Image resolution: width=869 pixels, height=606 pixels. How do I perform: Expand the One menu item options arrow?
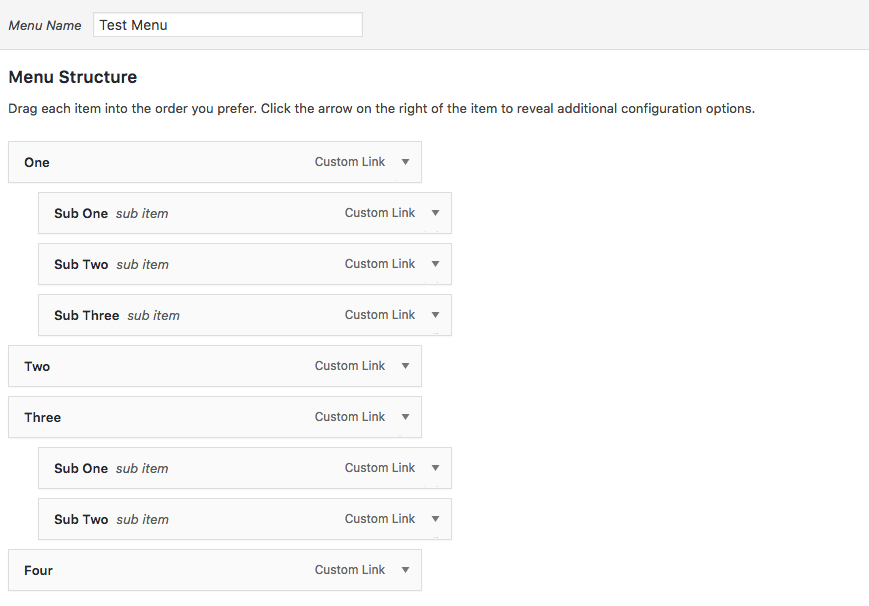(x=405, y=162)
